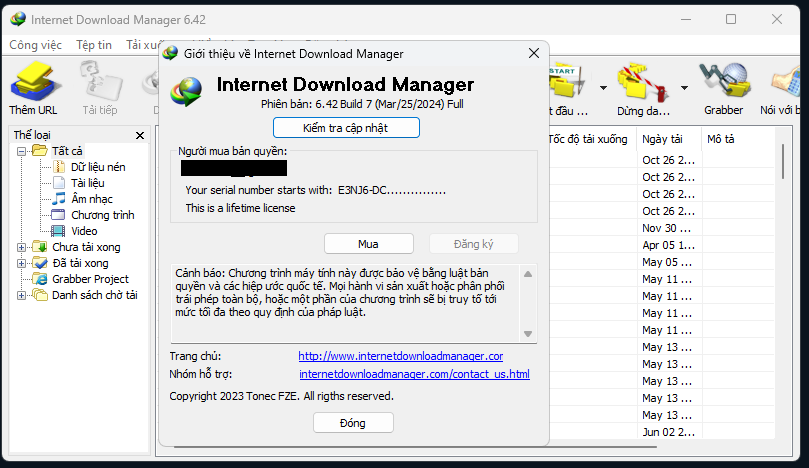Click the Đóng button
Screen dimensions: 809x468
[353, 423]
